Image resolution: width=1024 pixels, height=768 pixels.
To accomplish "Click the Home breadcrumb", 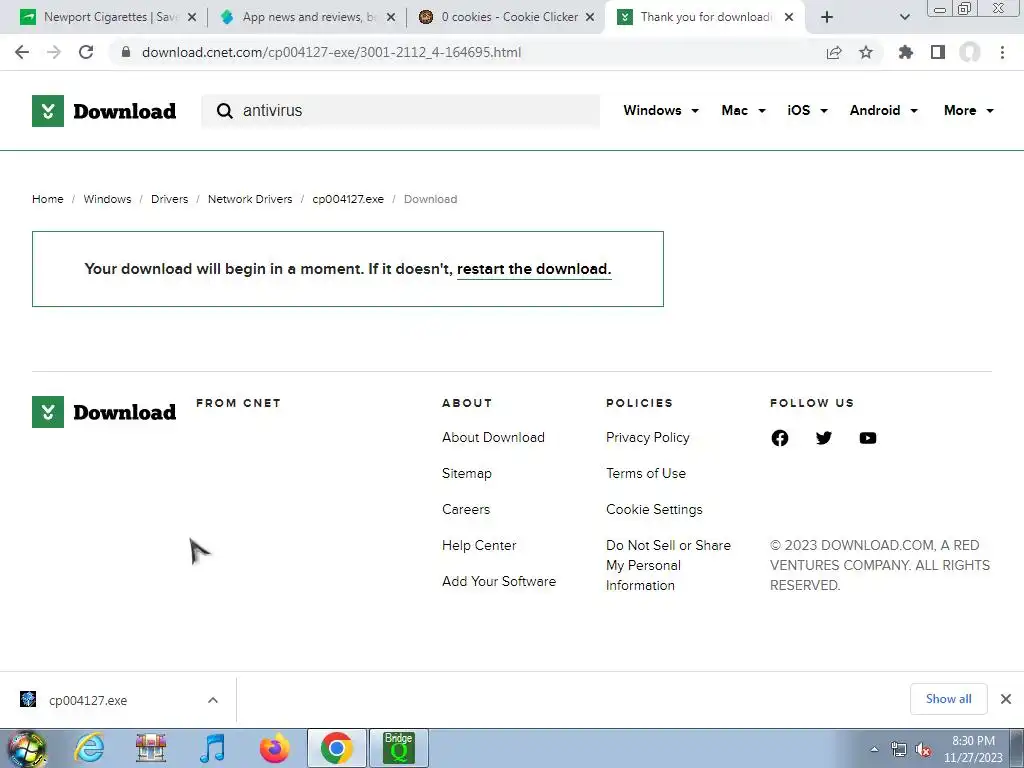I will (48, 199).
